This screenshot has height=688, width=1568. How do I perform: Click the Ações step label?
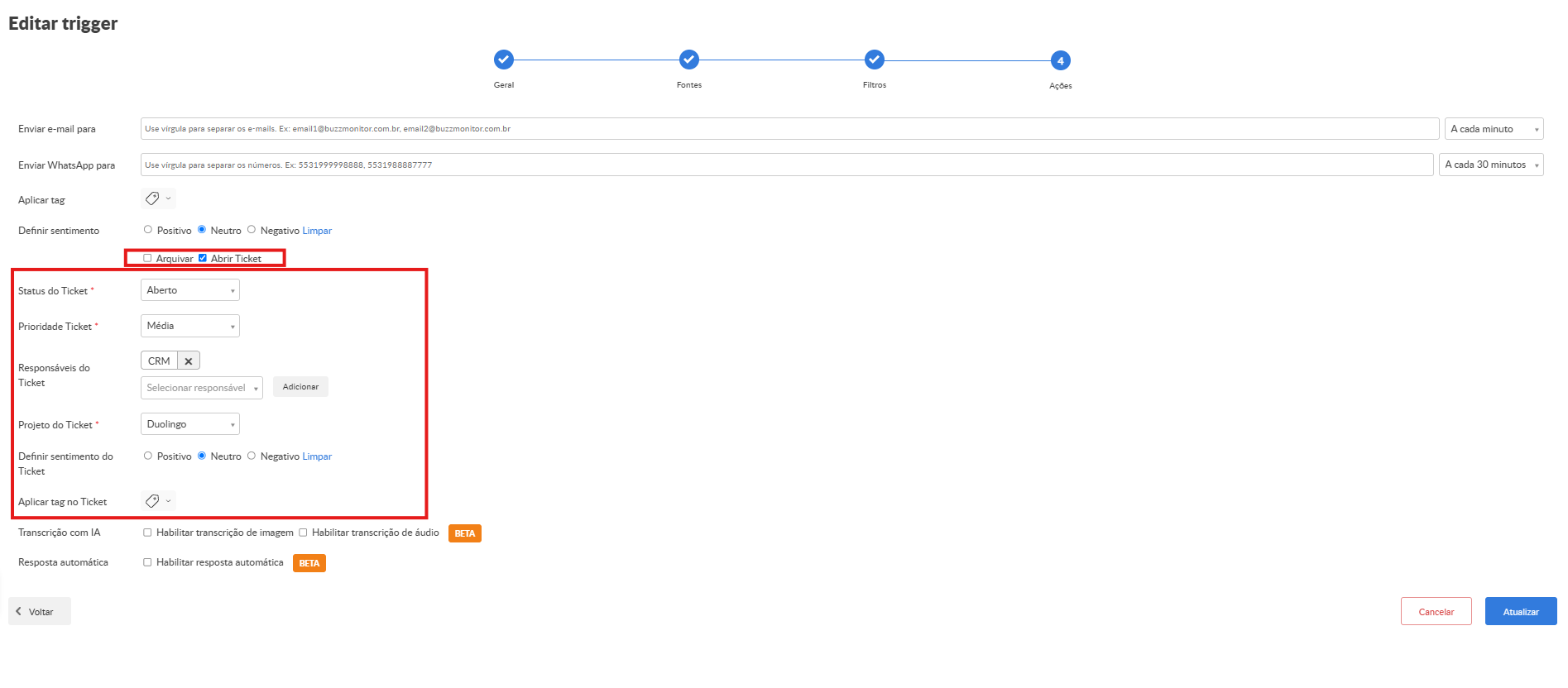click(x=1061, y=86)
